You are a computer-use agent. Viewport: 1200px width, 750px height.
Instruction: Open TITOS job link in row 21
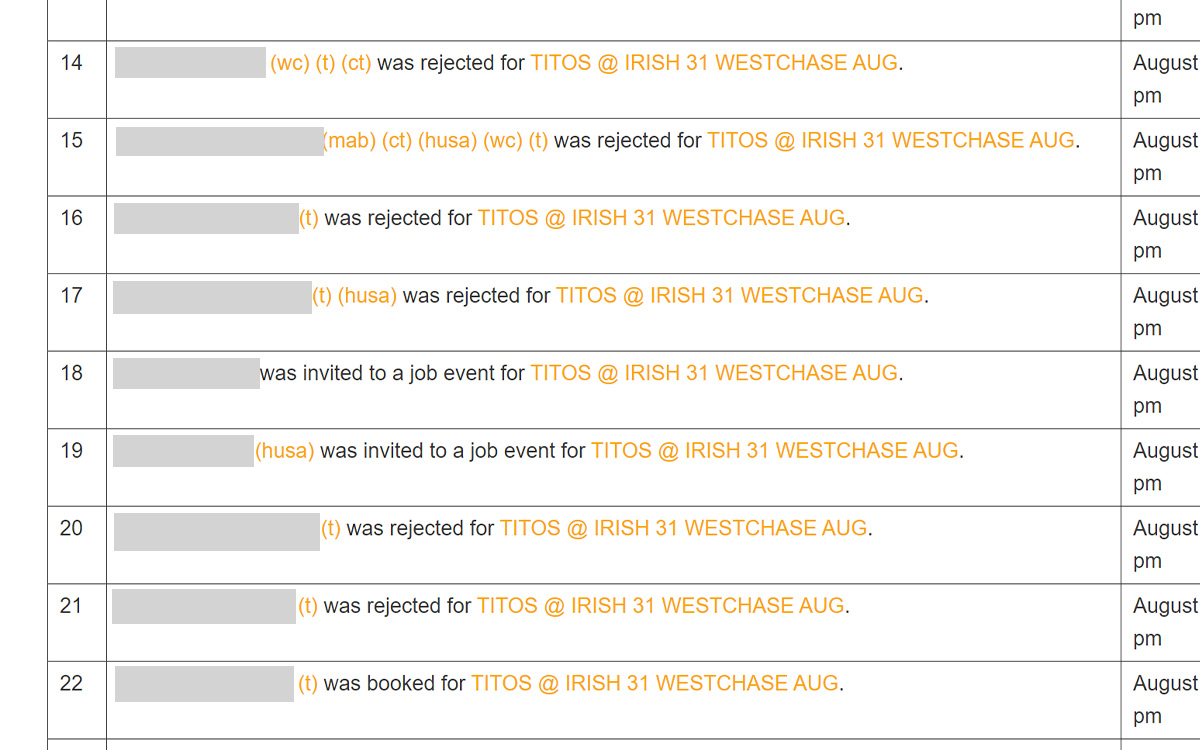tap(661, 606)
